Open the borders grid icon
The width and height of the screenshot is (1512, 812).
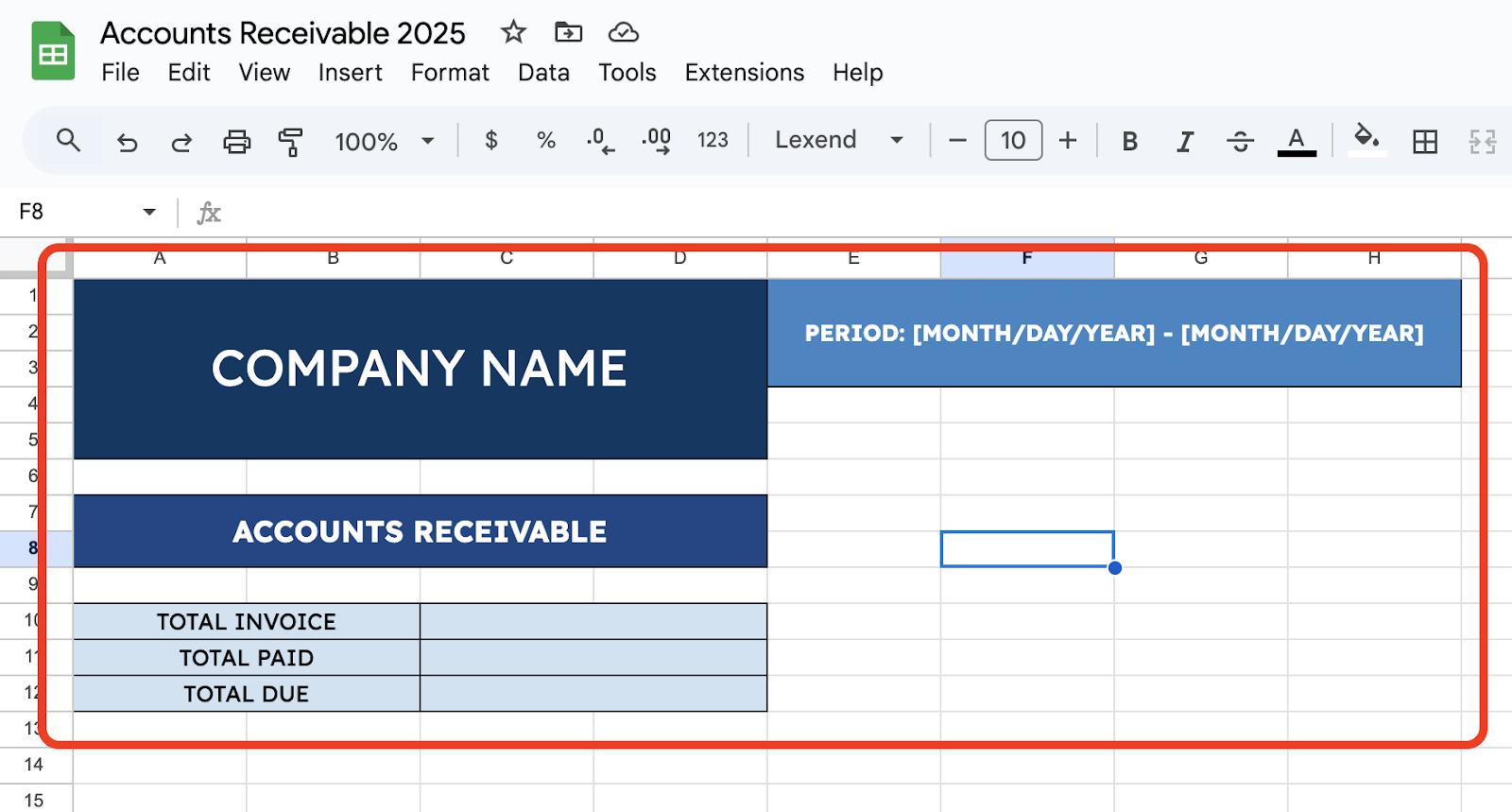tap(1425, 142)
